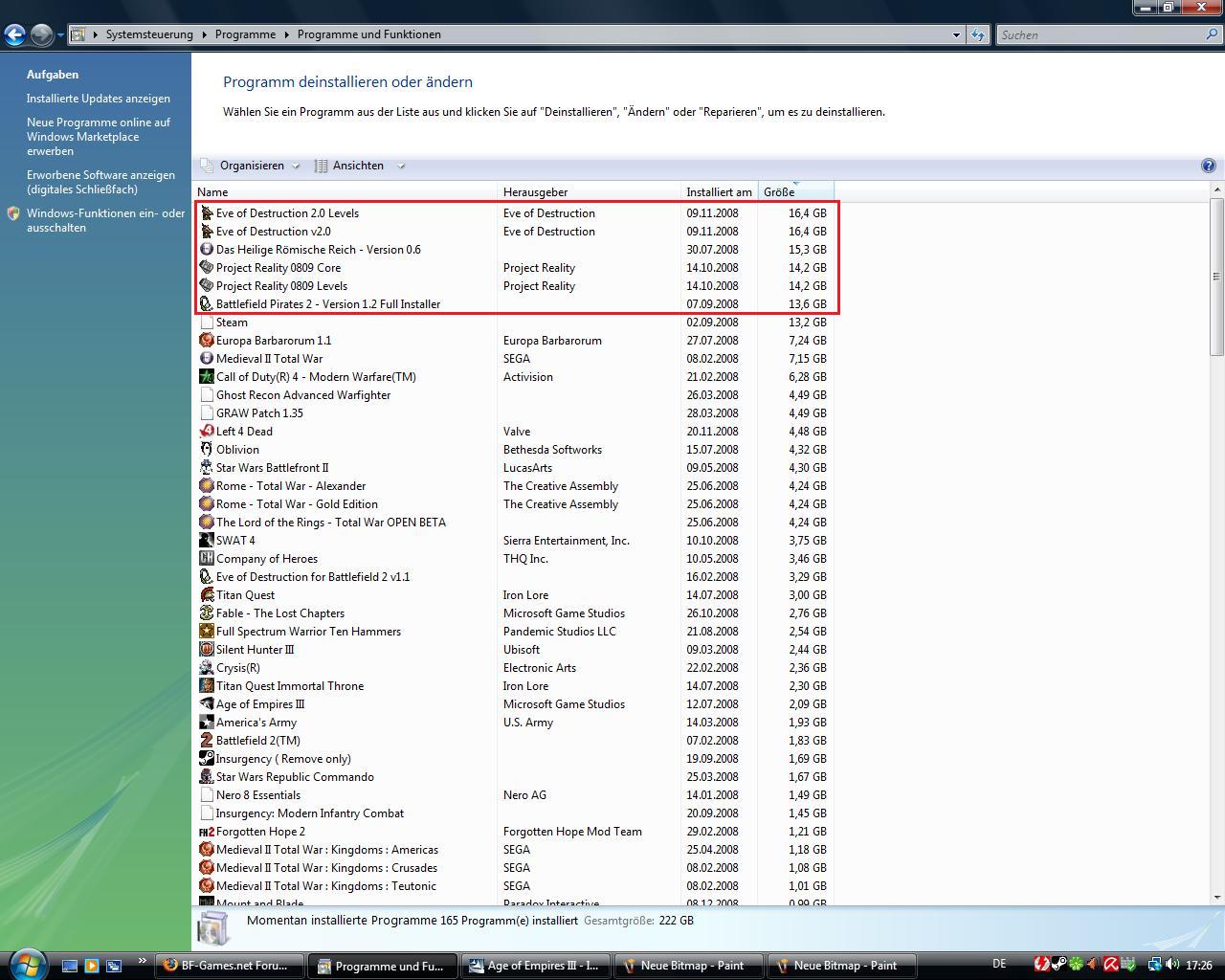
Task: Select the GRAW Patch 1.35 row
Action: [514, 413]
